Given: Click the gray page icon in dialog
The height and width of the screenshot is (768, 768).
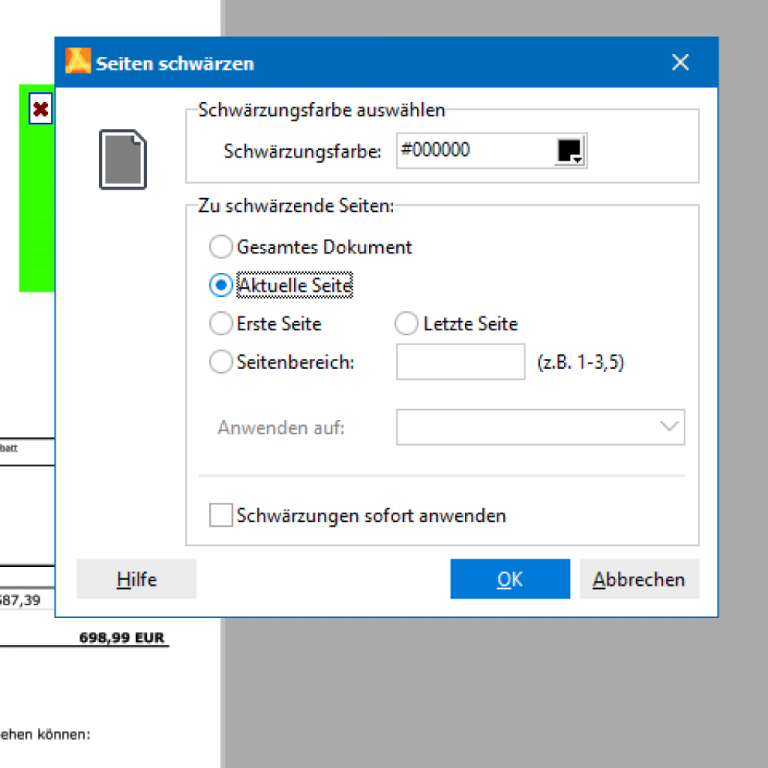Looking at the screenshot, I should click(x=122, y=159).
